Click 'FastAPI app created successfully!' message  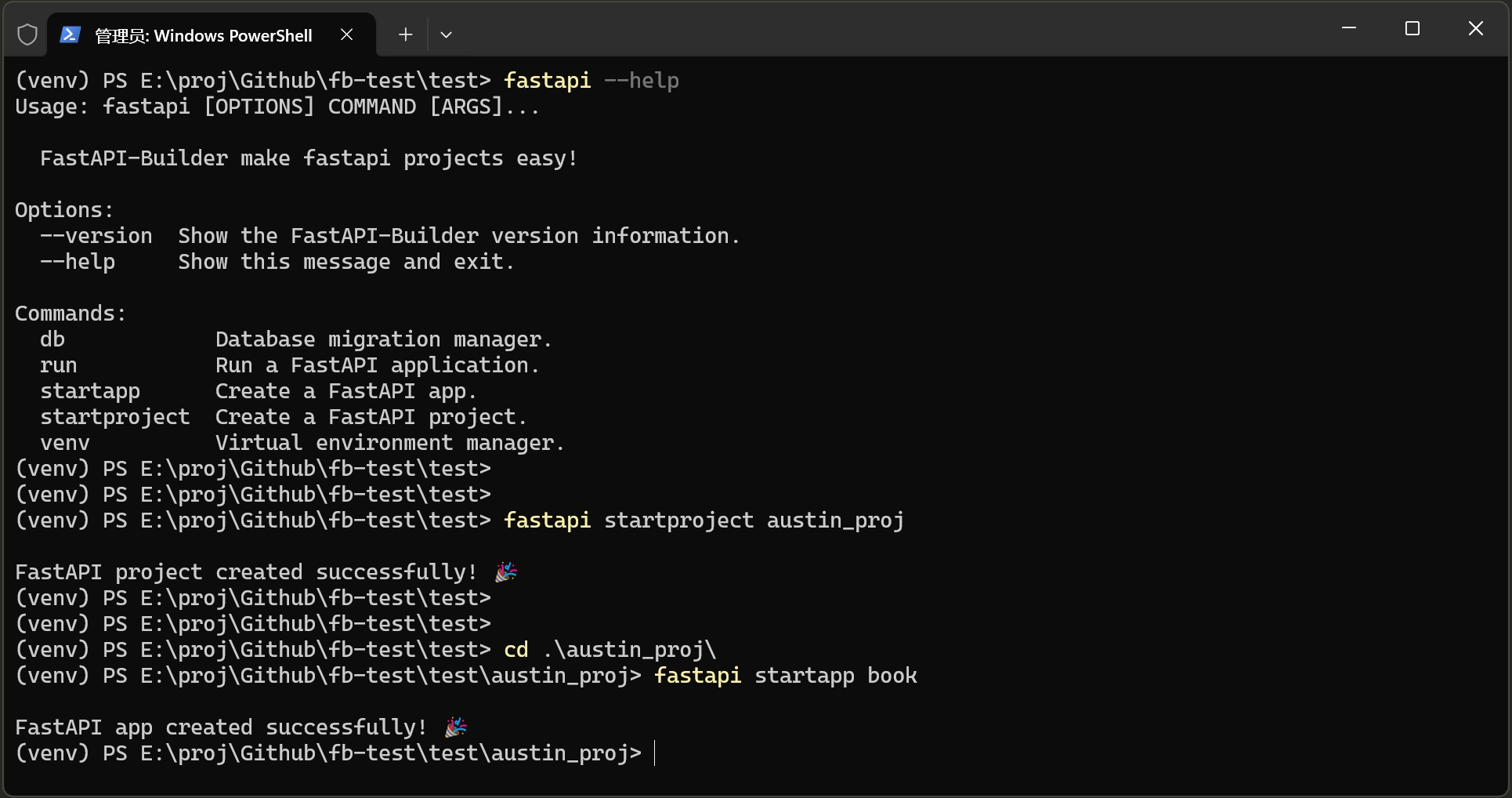coord(221,727)
